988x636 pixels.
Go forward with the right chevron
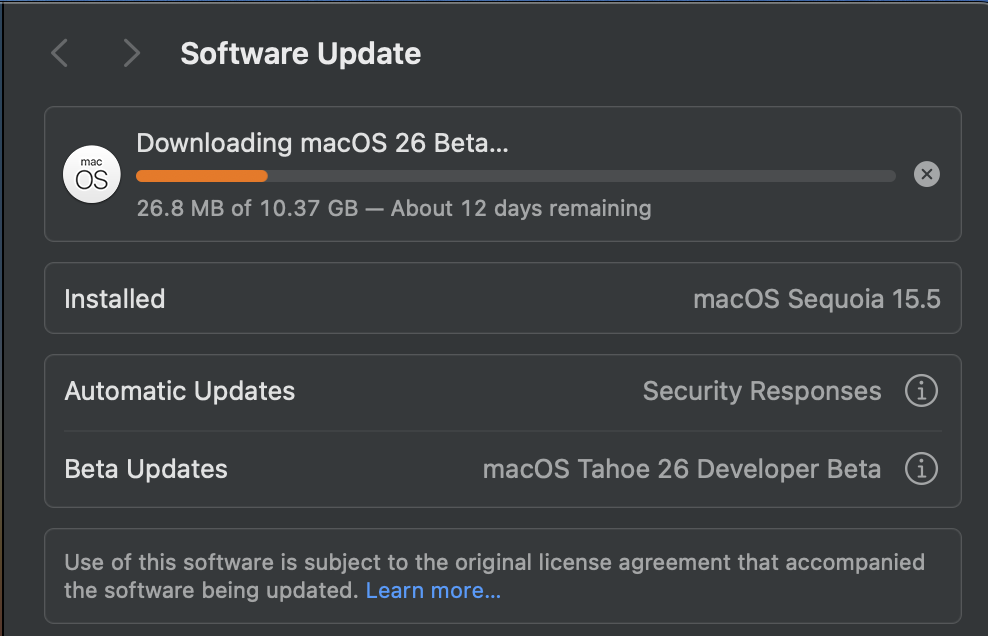click(x=131, y=54)
